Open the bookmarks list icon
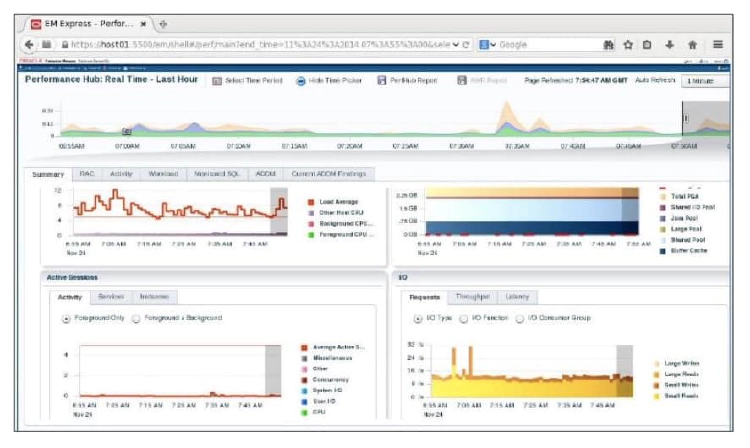Screen dimensions: 750x448 tap(647, 44)
